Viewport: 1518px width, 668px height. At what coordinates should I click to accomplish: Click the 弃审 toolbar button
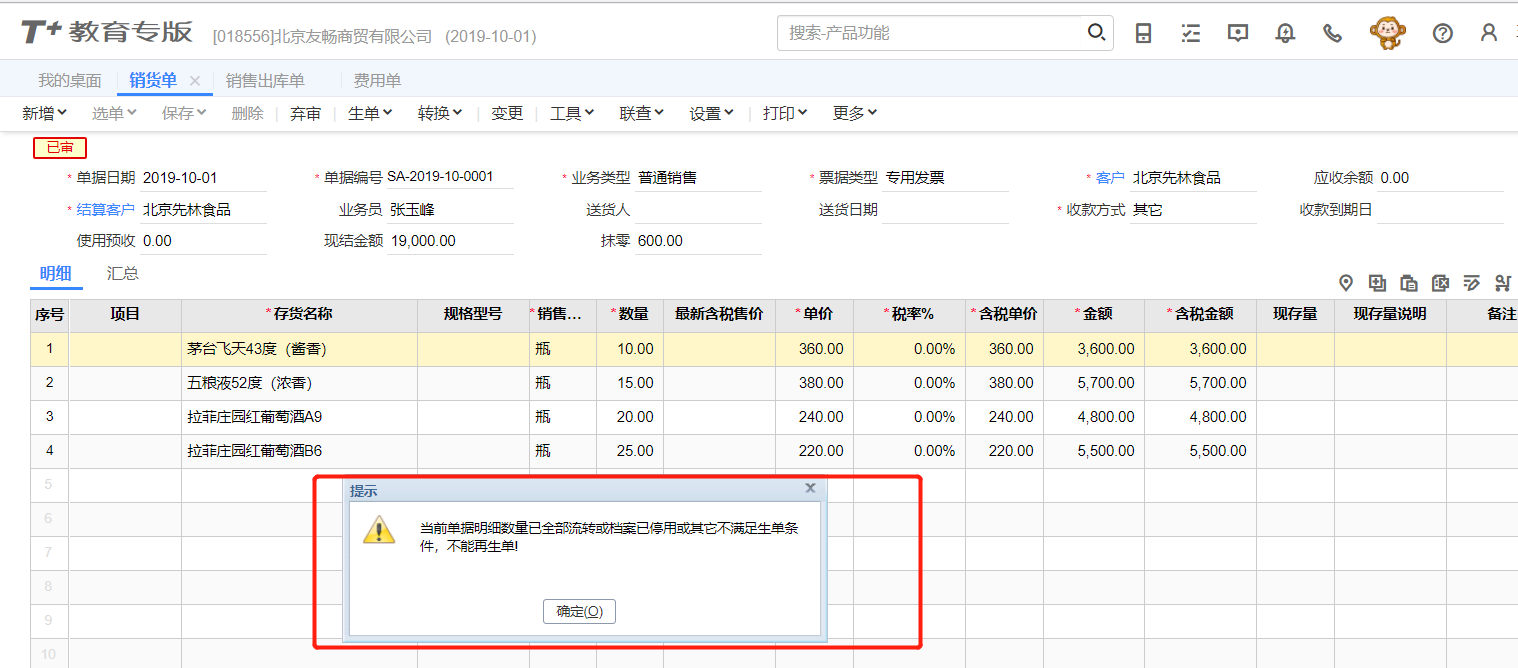point(306,114)
